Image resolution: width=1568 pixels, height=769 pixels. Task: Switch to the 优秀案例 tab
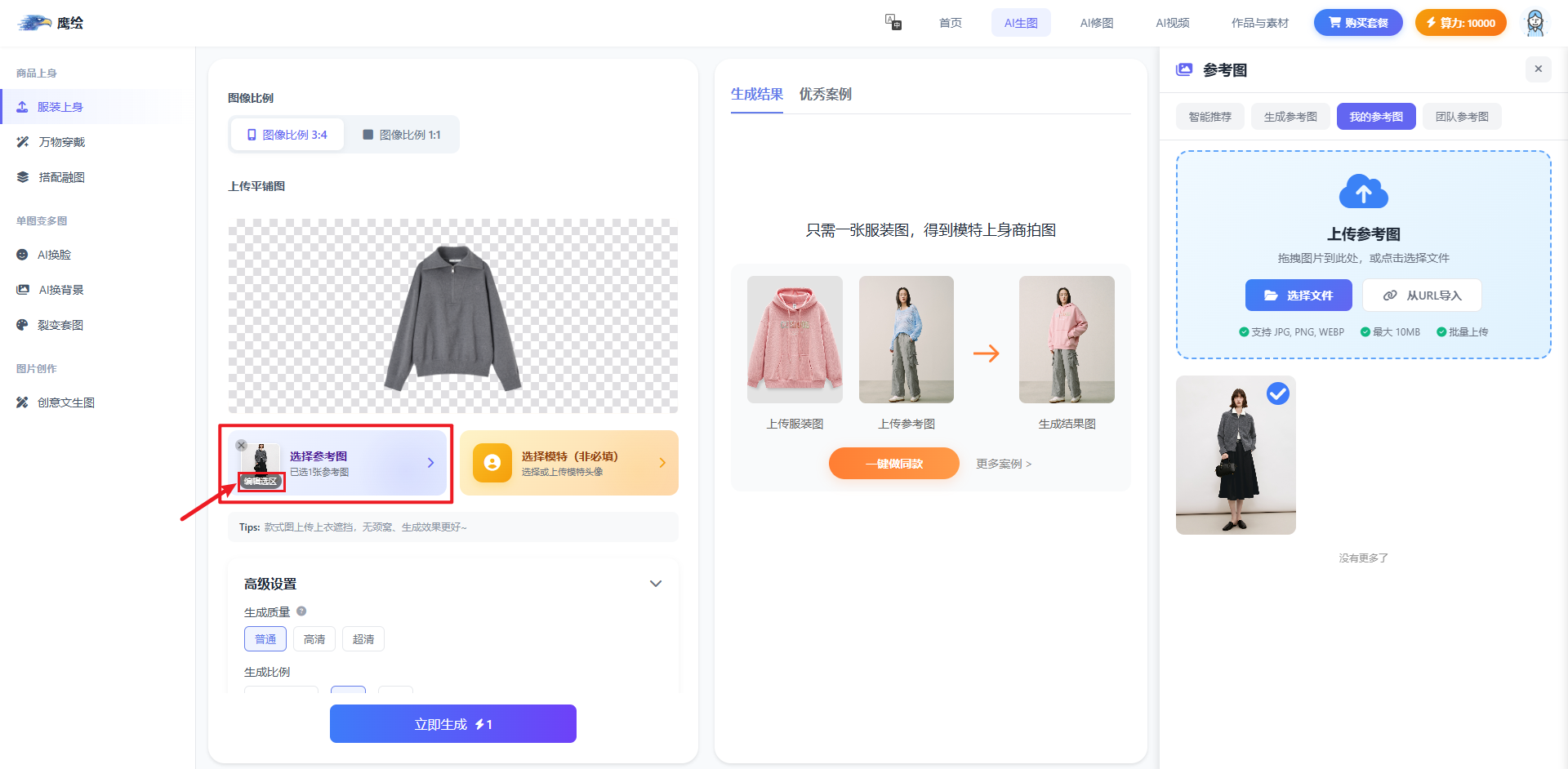tap(825, 94)
